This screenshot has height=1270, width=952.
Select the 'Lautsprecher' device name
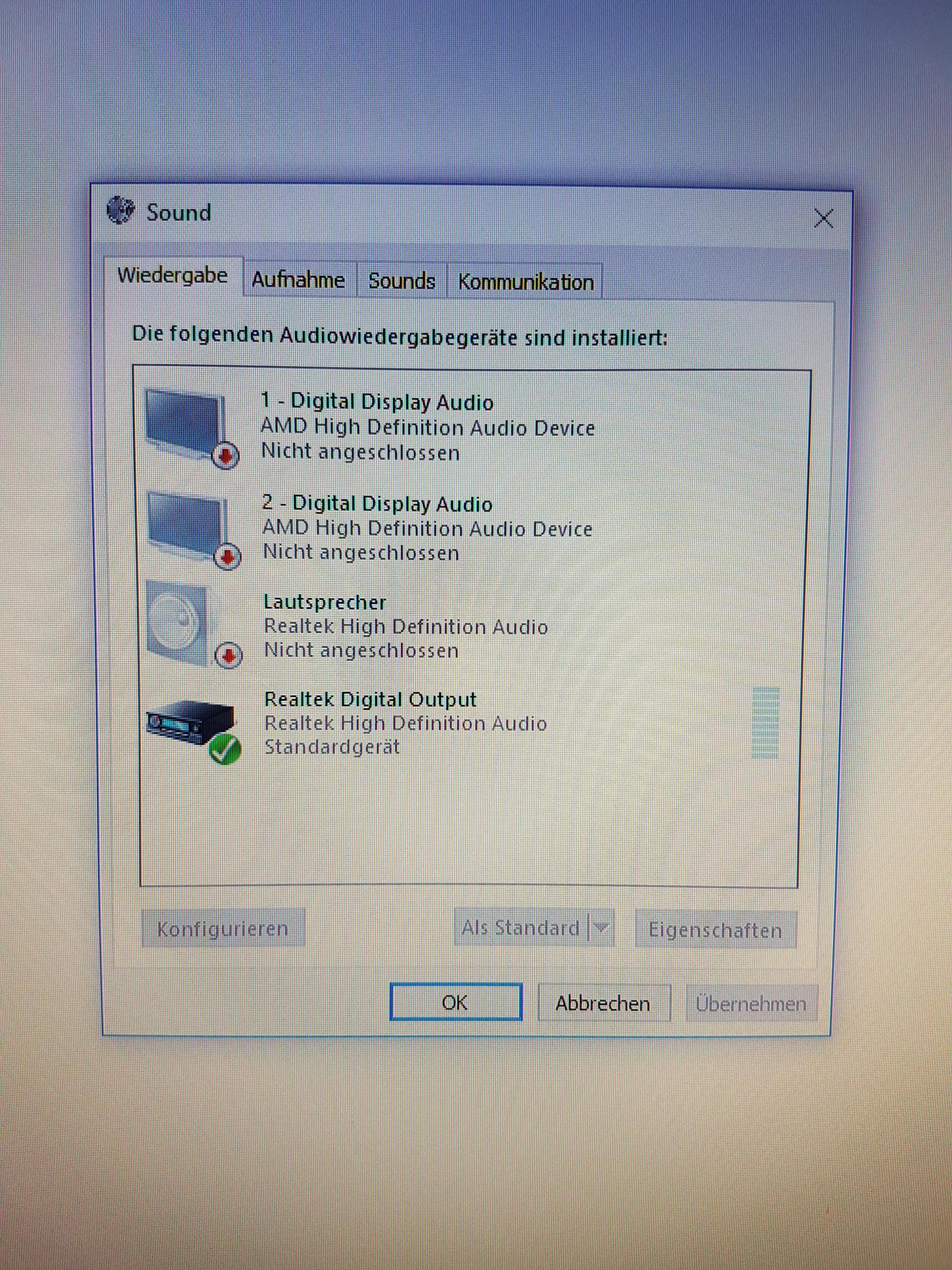tap(325, 602)
